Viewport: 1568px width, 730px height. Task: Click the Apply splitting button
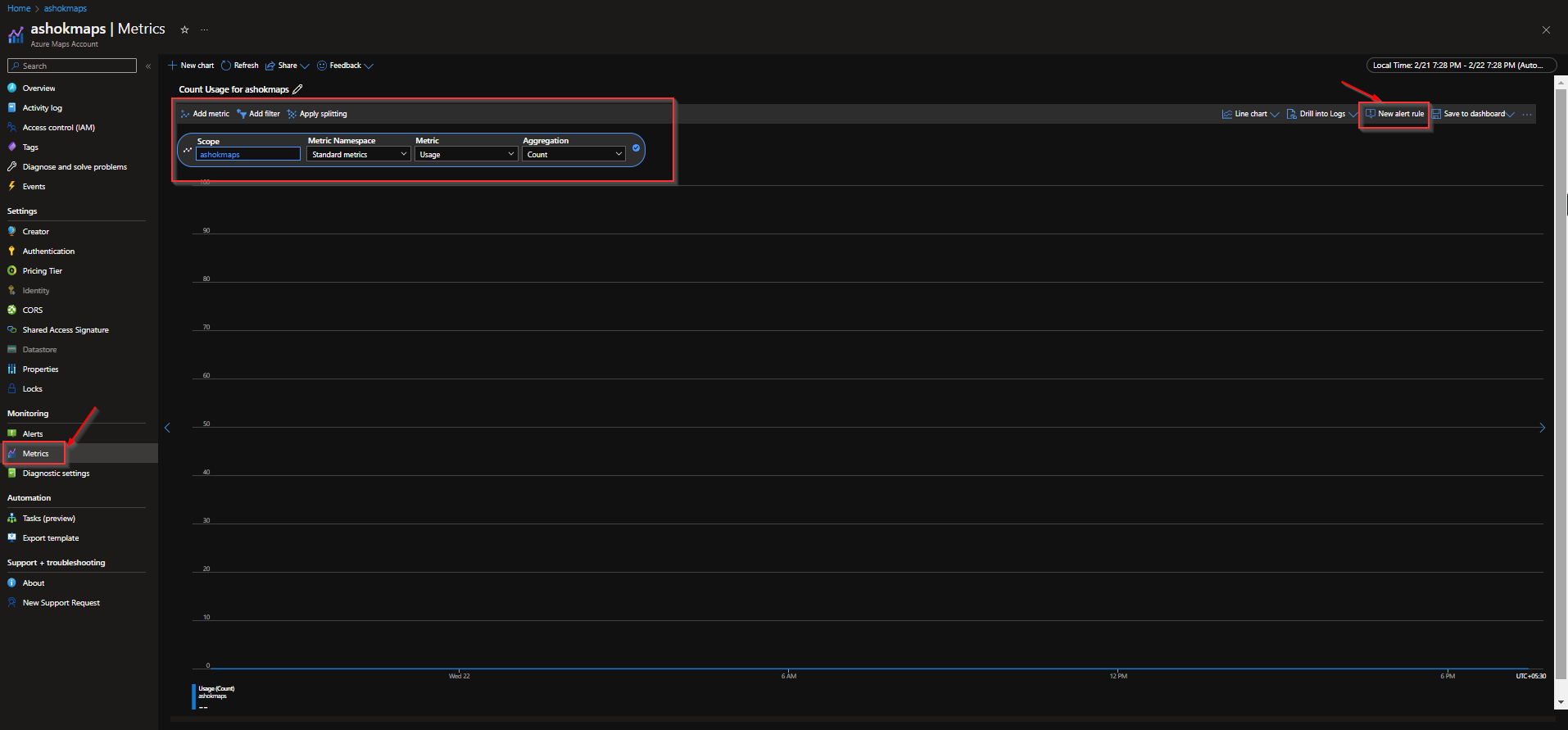pyautogui.click(x=317, y=114)
